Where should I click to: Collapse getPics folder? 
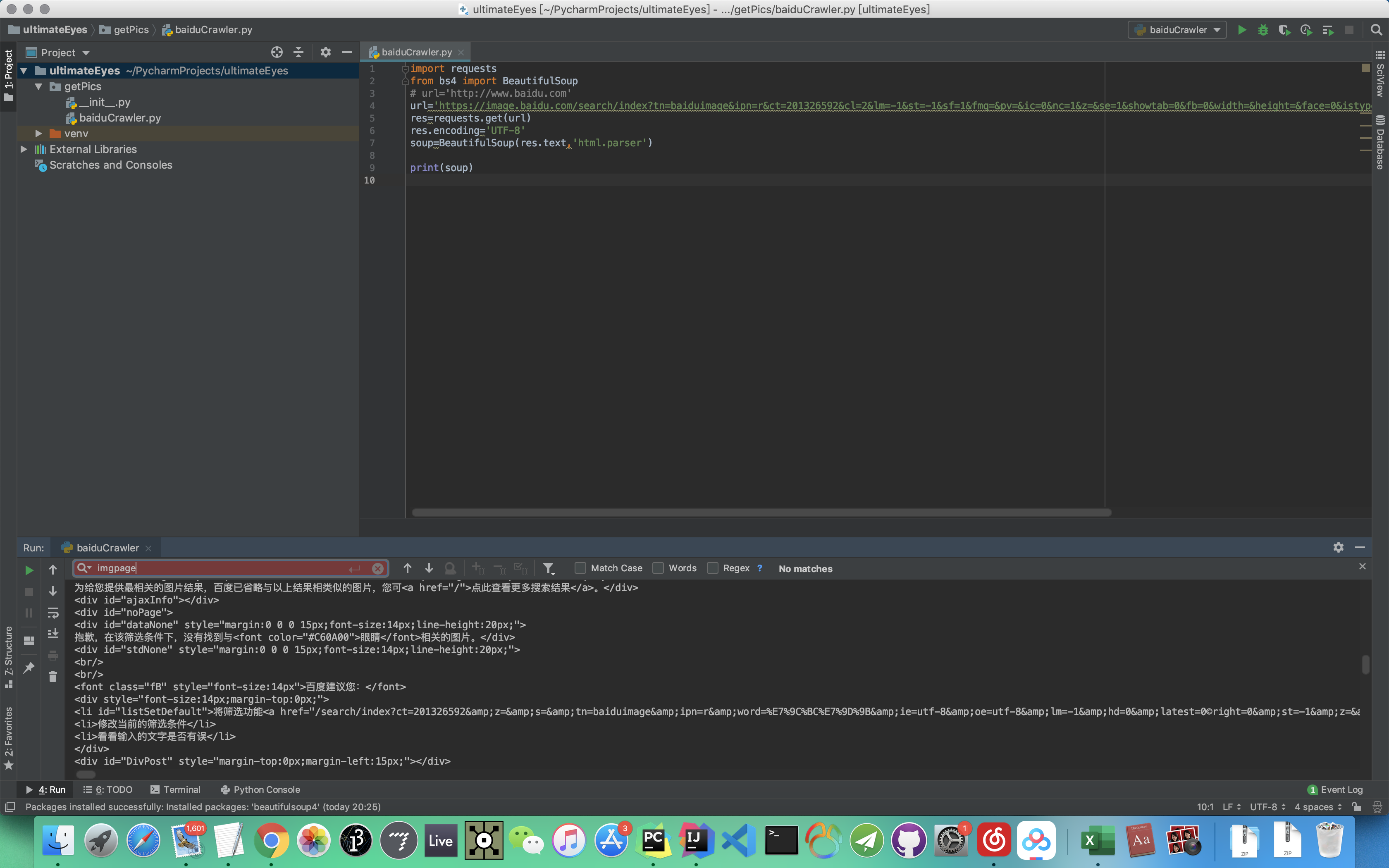click(38, 87)
